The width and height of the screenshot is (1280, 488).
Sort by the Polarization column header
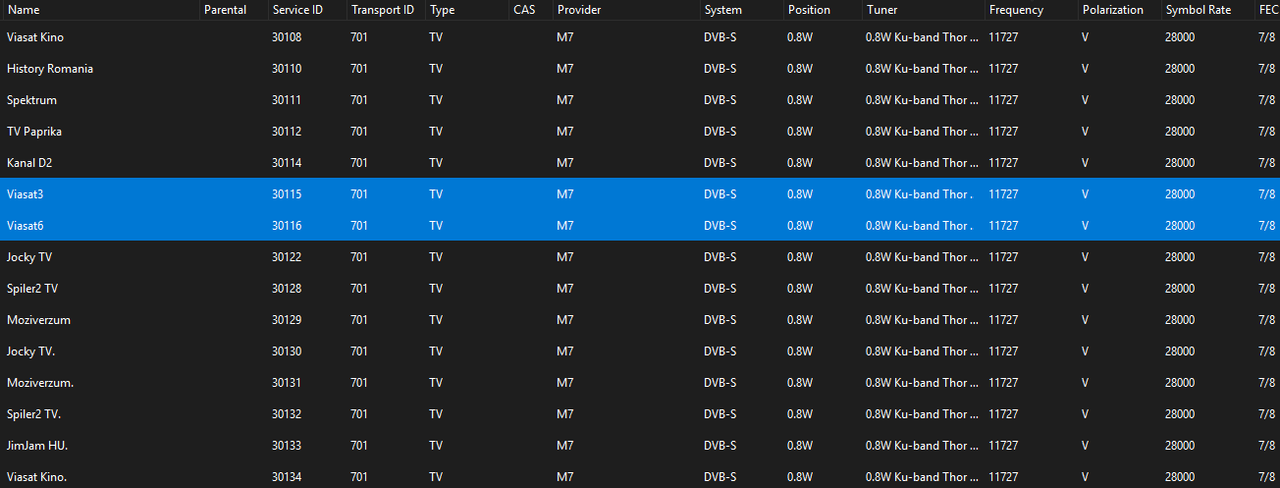click(x=1118, y=10)
